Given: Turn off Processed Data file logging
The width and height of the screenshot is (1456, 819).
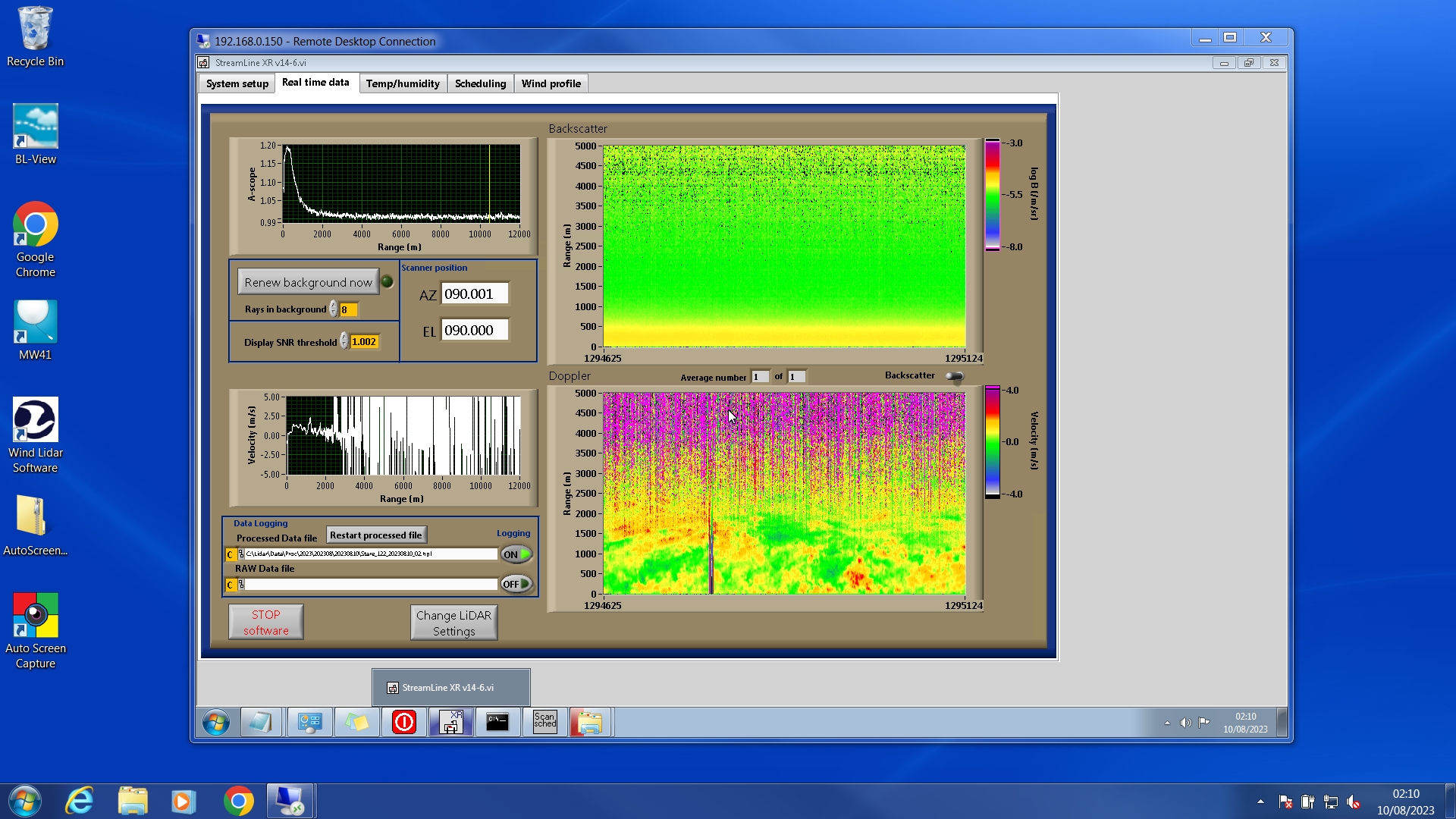Looking at the screenshot, I should [516, 554].
